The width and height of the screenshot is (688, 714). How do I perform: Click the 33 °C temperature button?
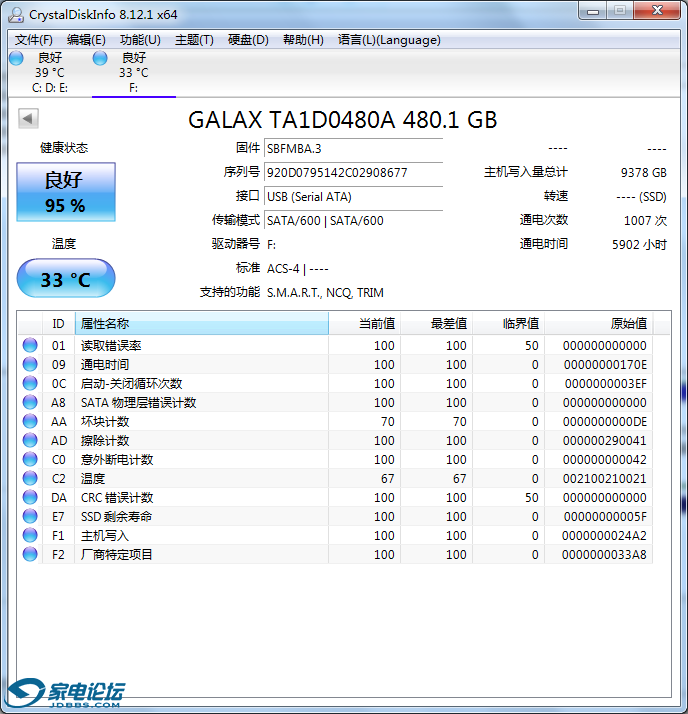coord(66,278)
